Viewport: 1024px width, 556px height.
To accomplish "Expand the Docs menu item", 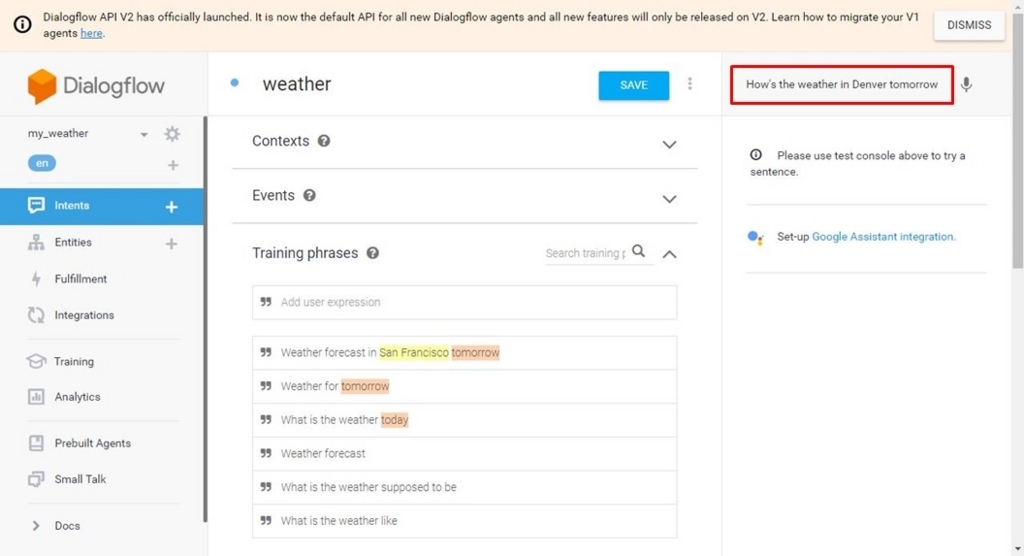I will tap(36, 525).
